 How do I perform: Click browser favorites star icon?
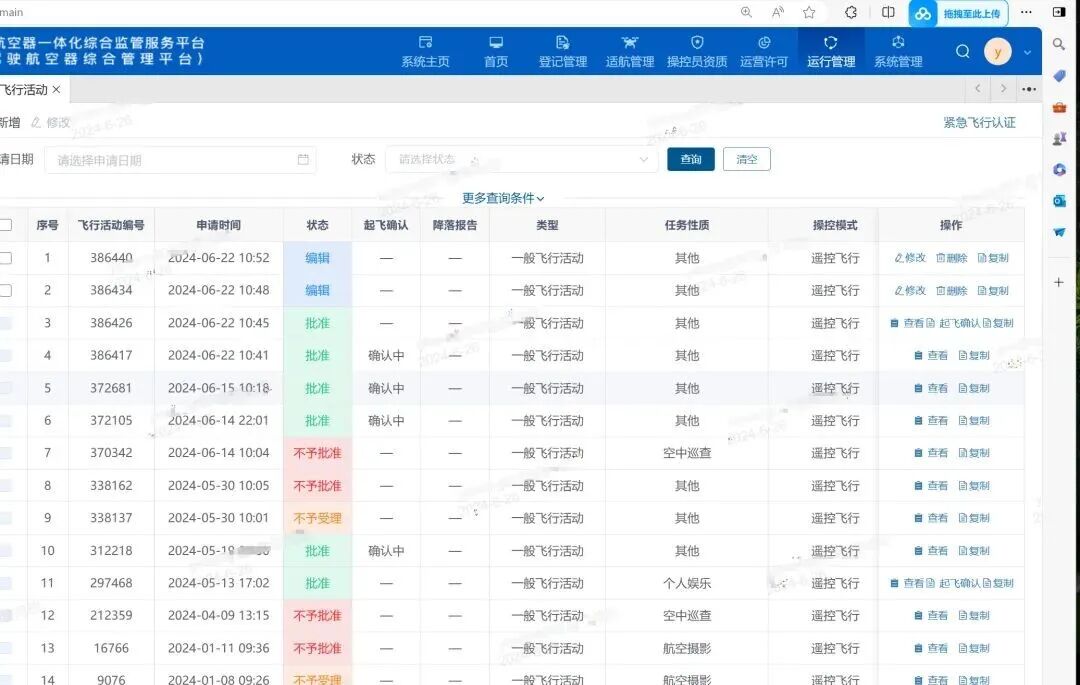(x=809, y=12)
